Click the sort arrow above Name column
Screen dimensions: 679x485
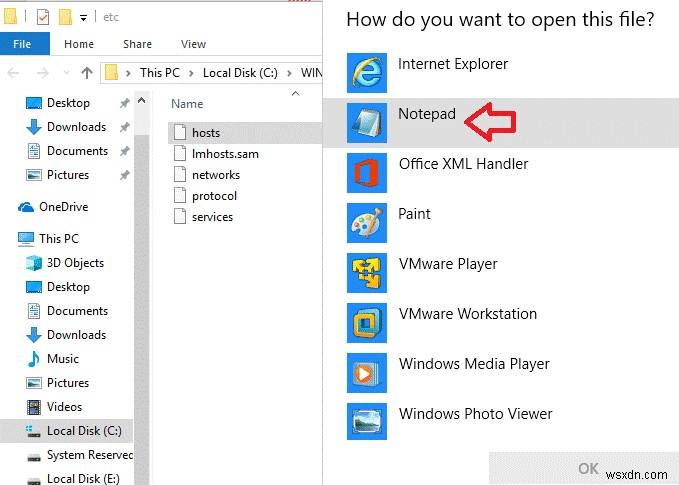[x=296, y=94]
